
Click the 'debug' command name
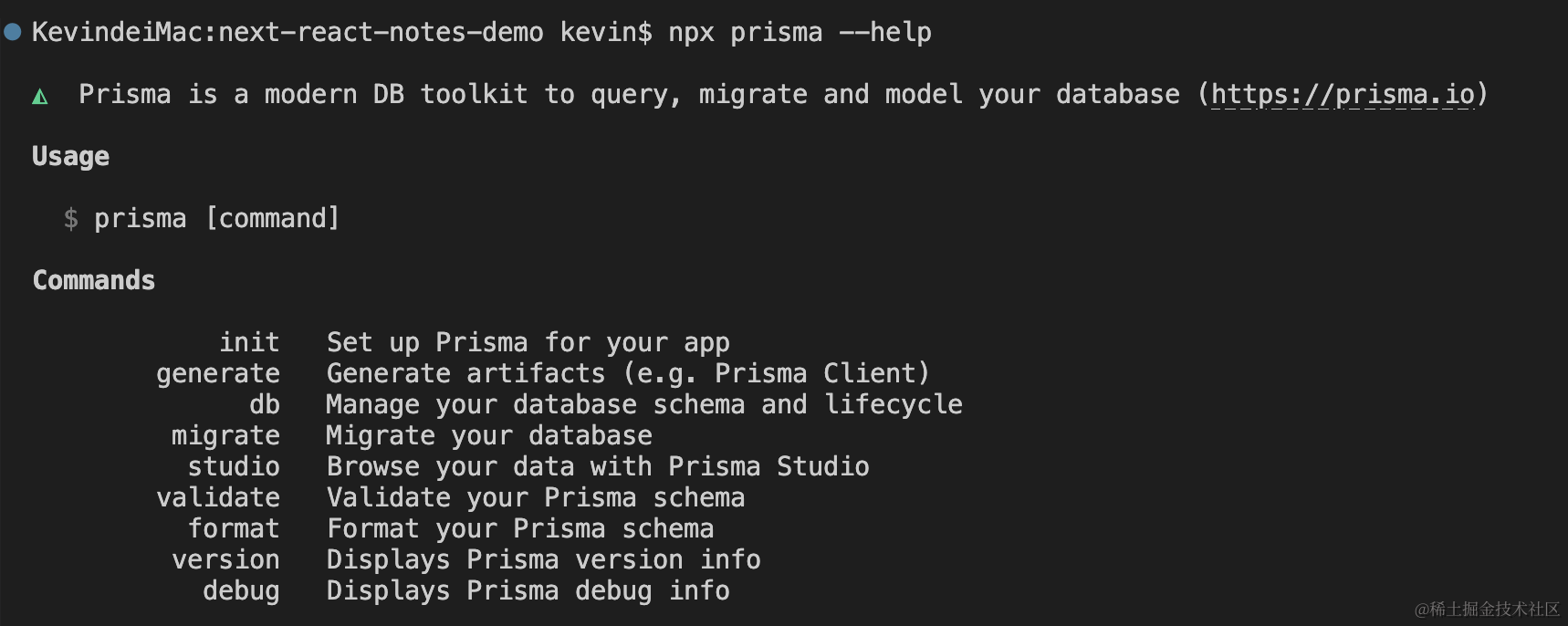click(241, 590)
